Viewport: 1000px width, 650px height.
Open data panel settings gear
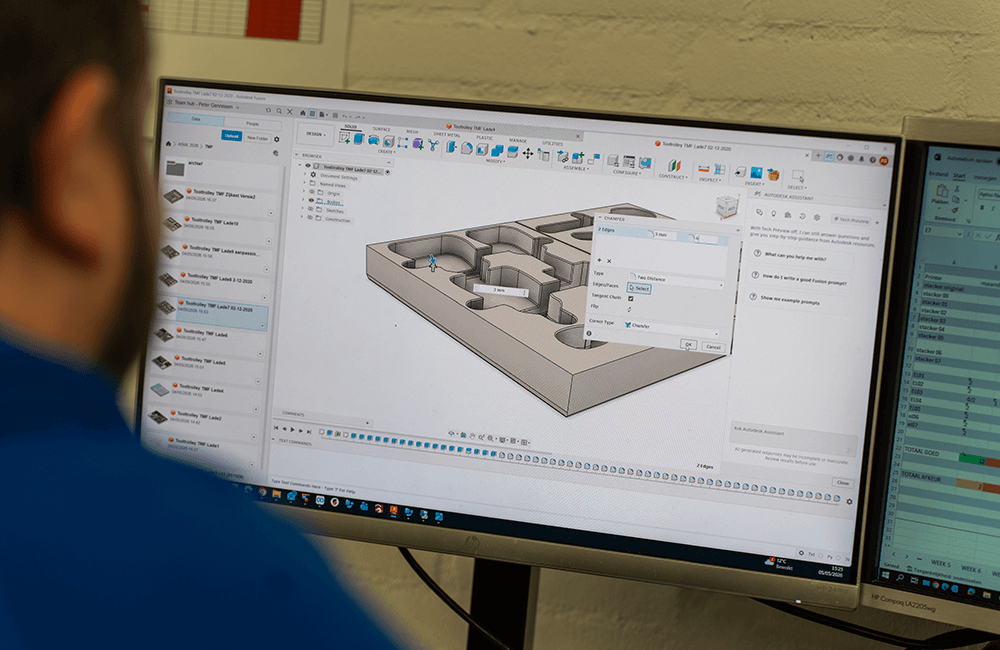point(276,139)
